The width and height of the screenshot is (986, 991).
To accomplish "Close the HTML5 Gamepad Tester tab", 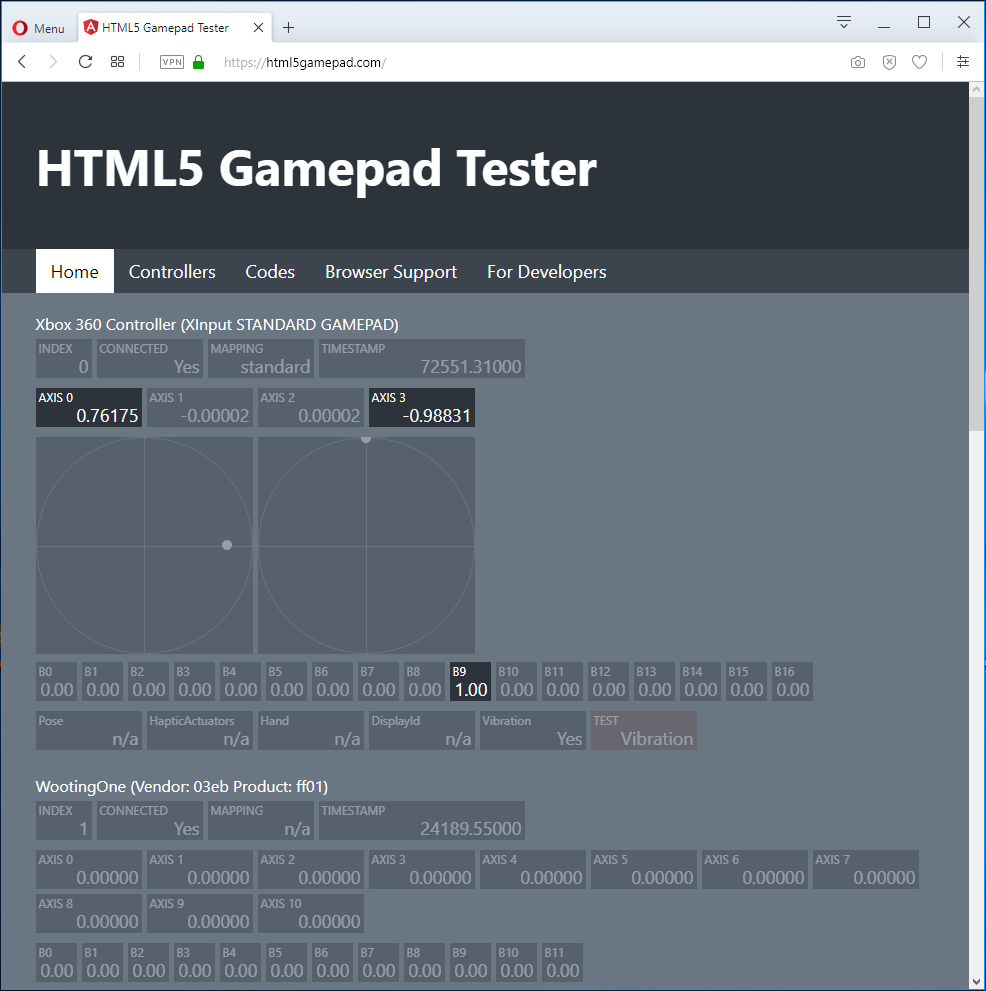I will point(258,28).
